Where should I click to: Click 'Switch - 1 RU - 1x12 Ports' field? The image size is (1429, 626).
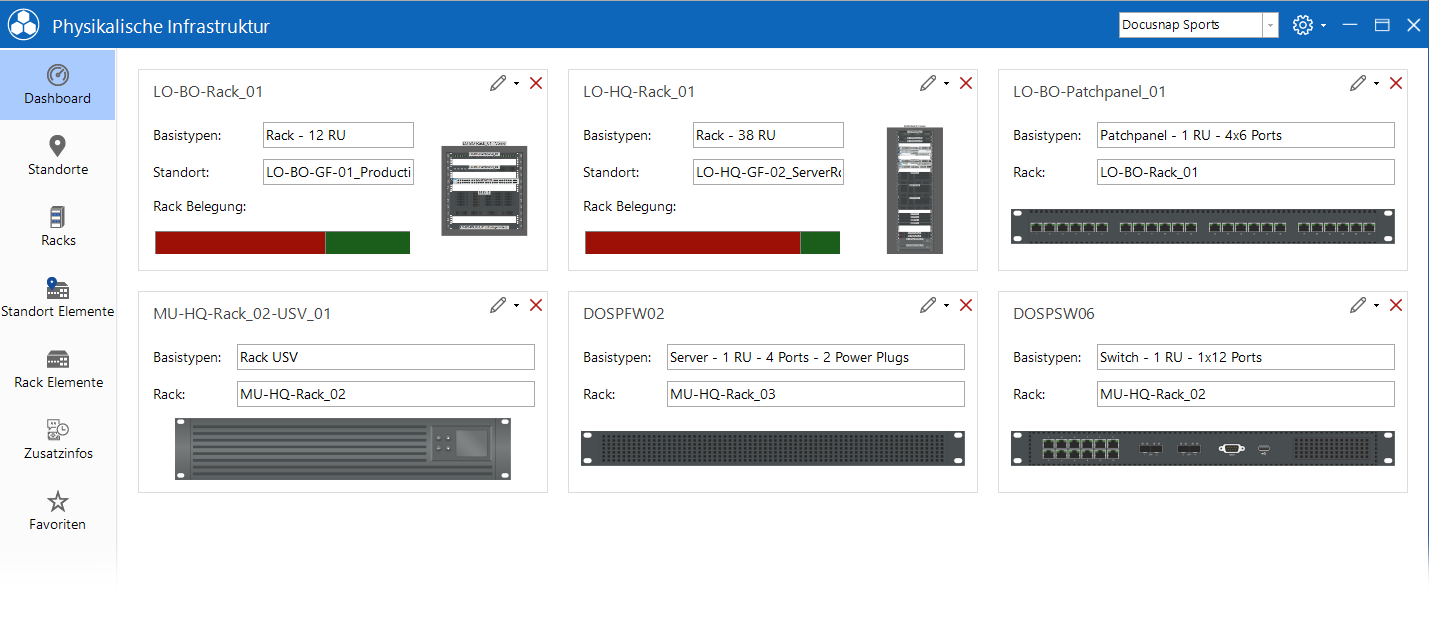click(x=1245, y=357)
